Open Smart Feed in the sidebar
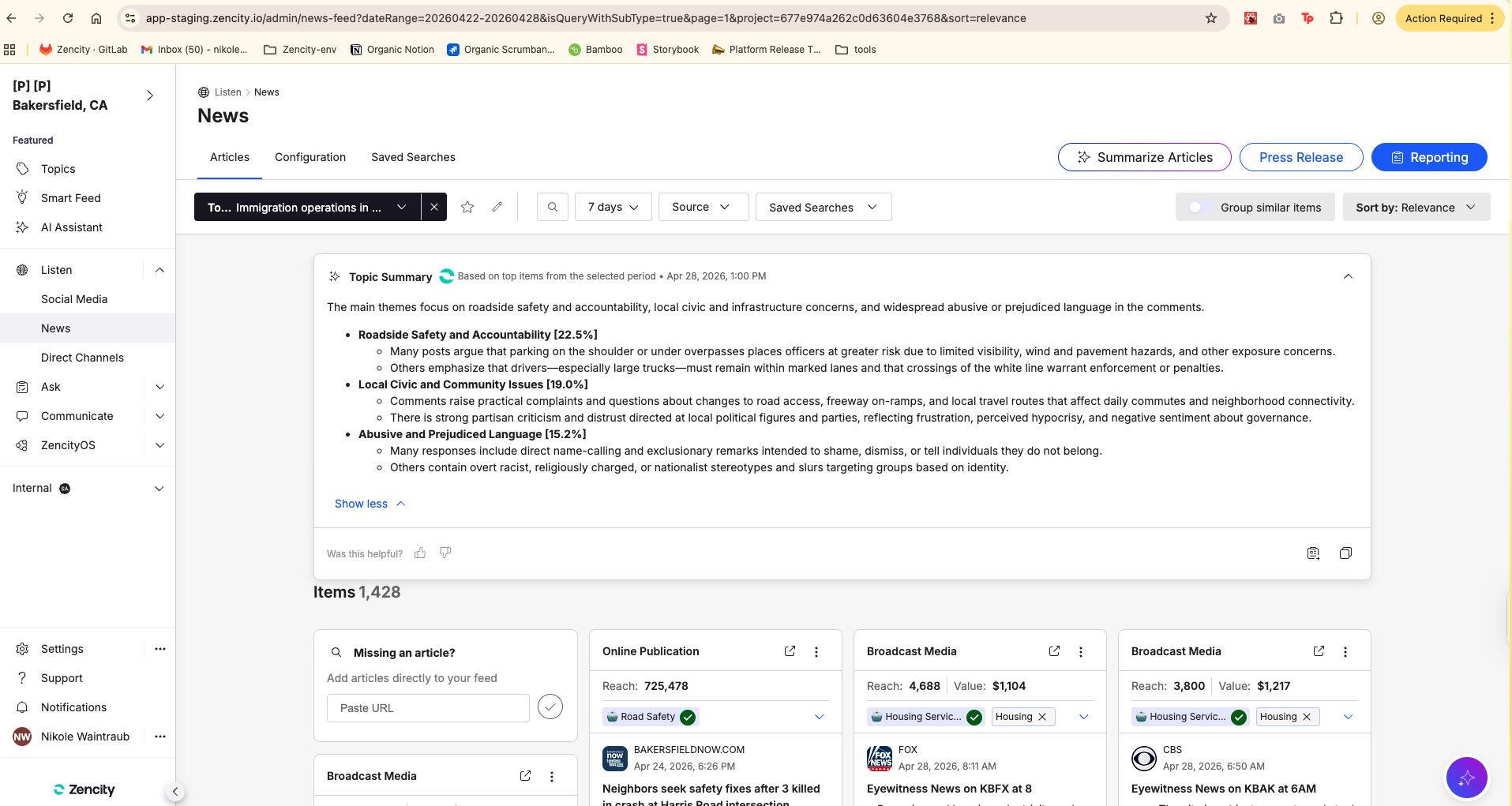The height and width of the screenshot is (806, 1512). tap(71, 198)
